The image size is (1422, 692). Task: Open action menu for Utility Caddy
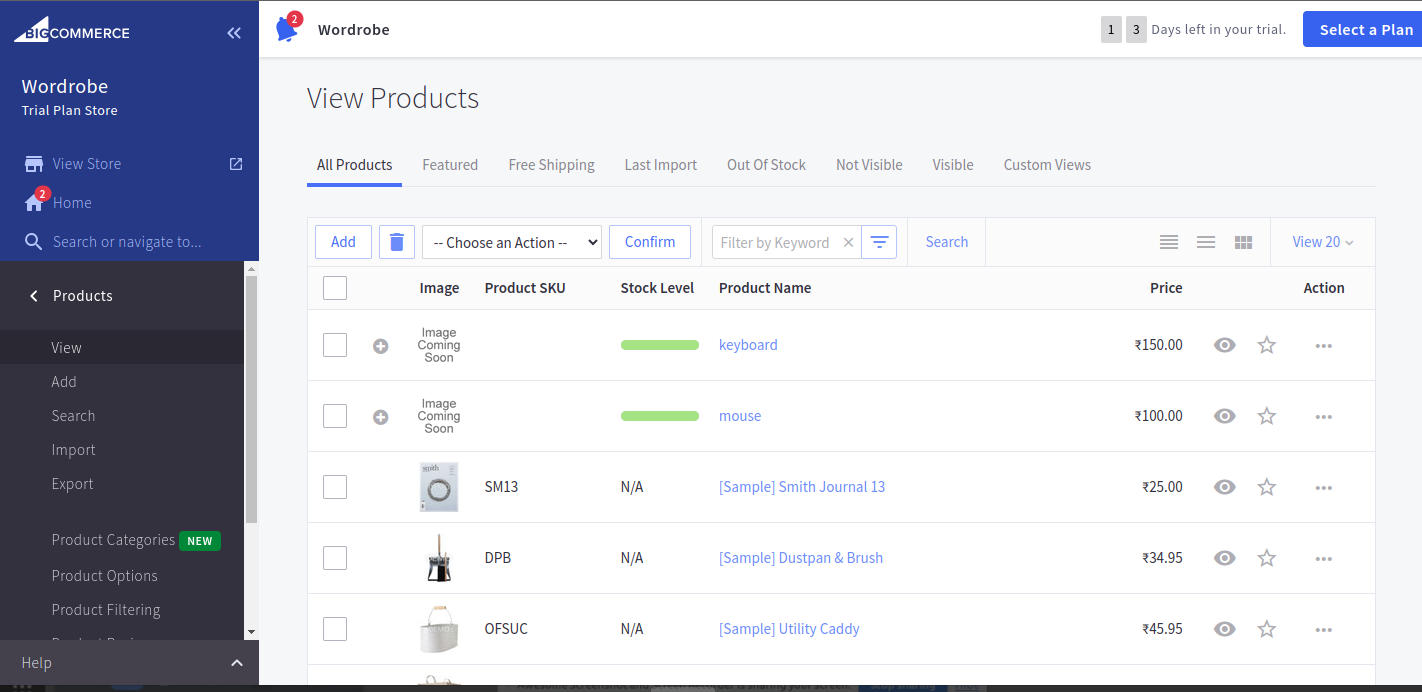(x=1324, y=629)
